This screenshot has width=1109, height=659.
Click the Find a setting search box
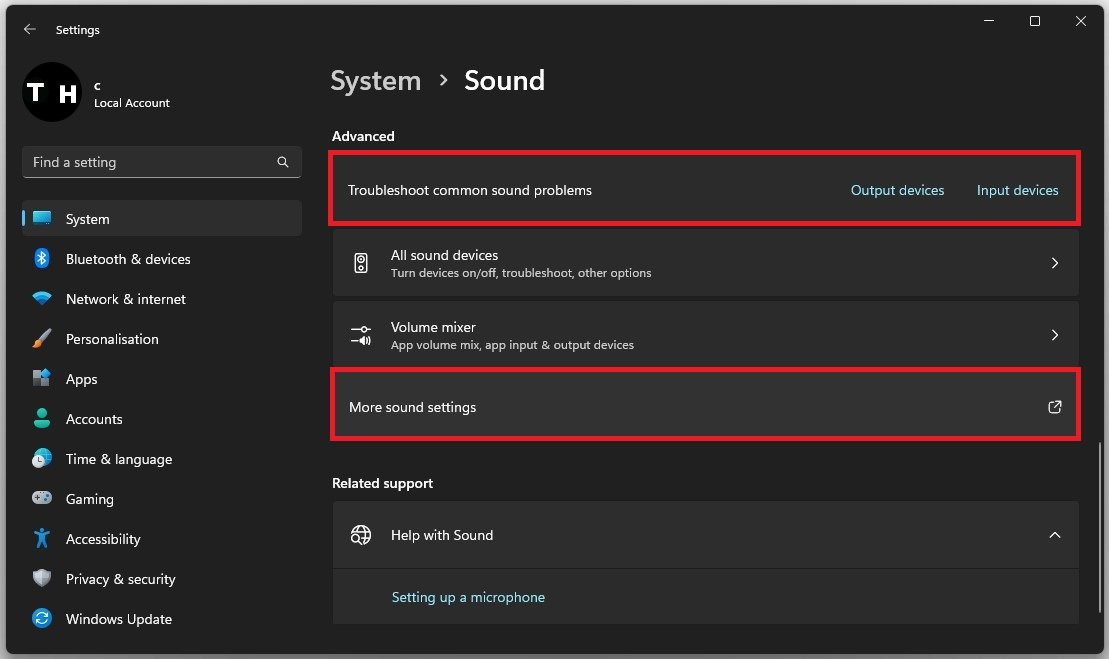pos(150,162)
